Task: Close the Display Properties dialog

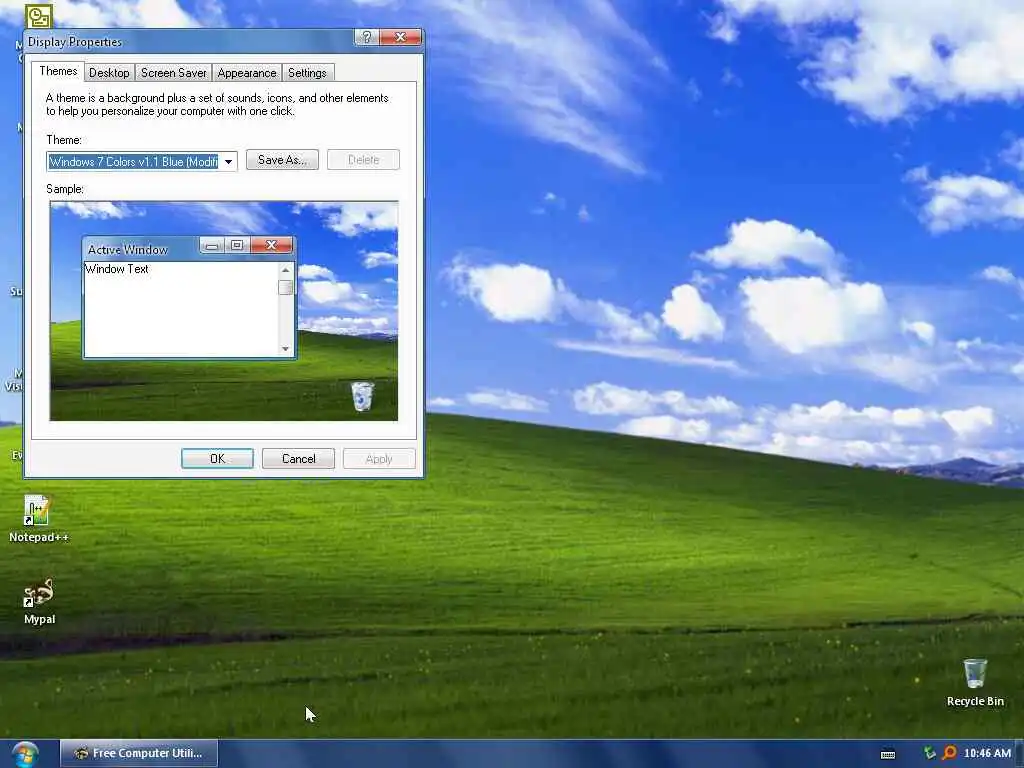Action: 400,37
